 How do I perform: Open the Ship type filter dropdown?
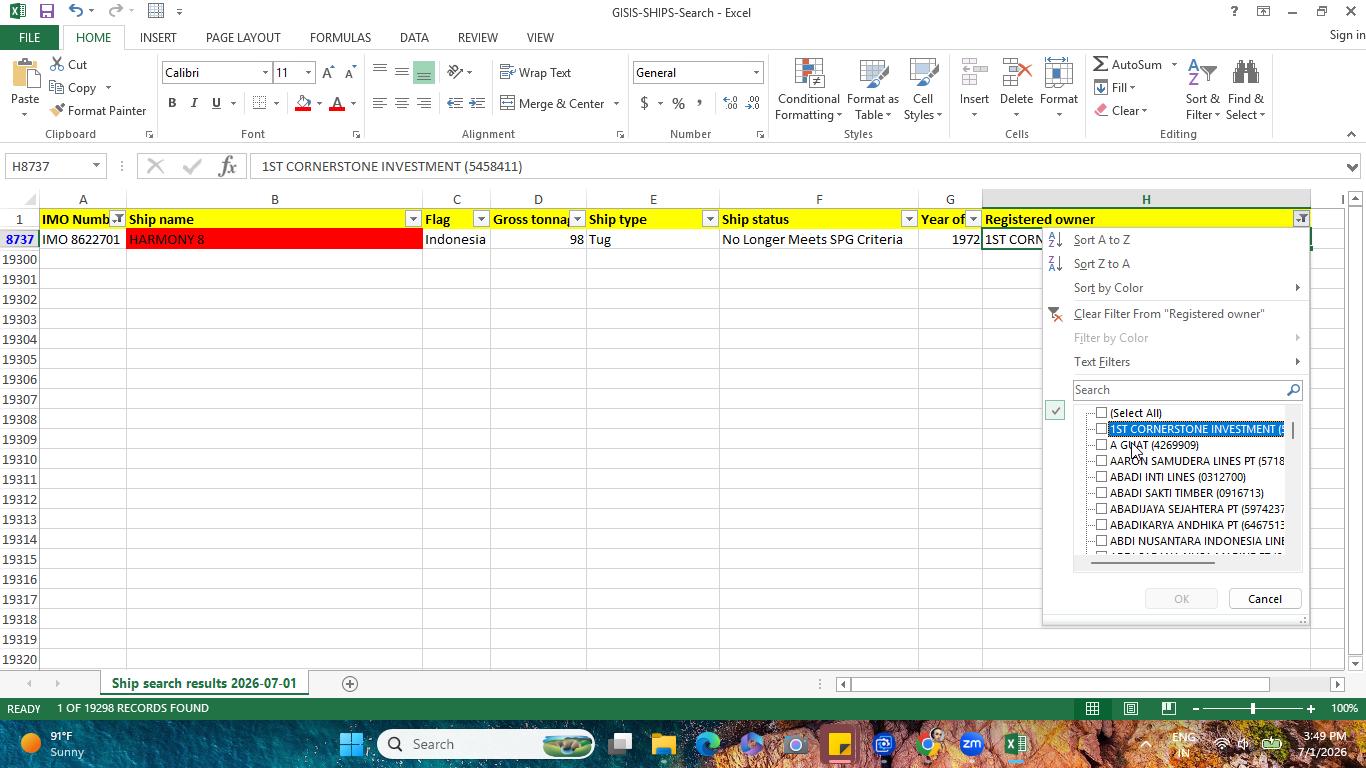point(710,219)
